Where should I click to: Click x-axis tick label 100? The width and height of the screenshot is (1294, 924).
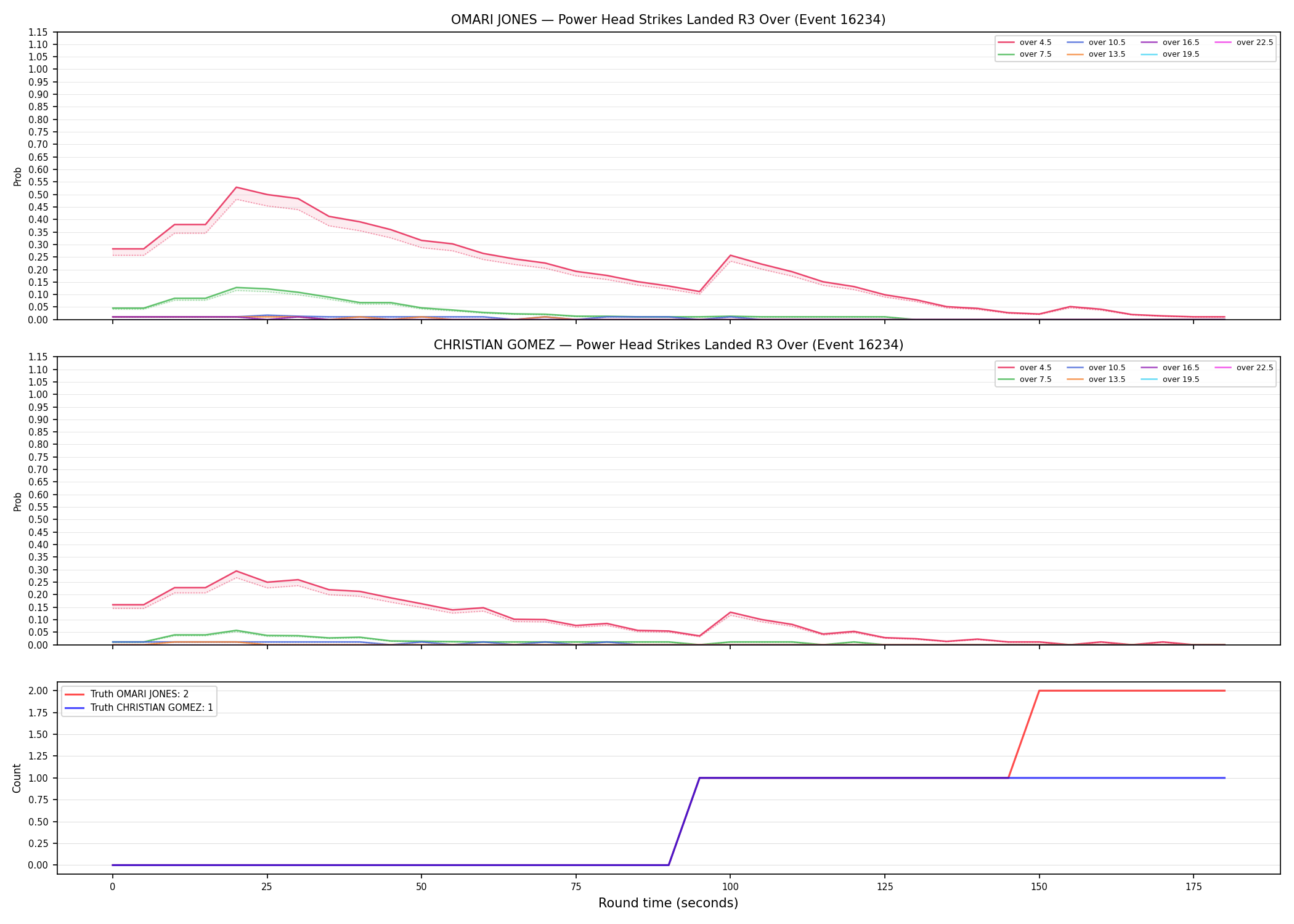(x=730, y=887)
